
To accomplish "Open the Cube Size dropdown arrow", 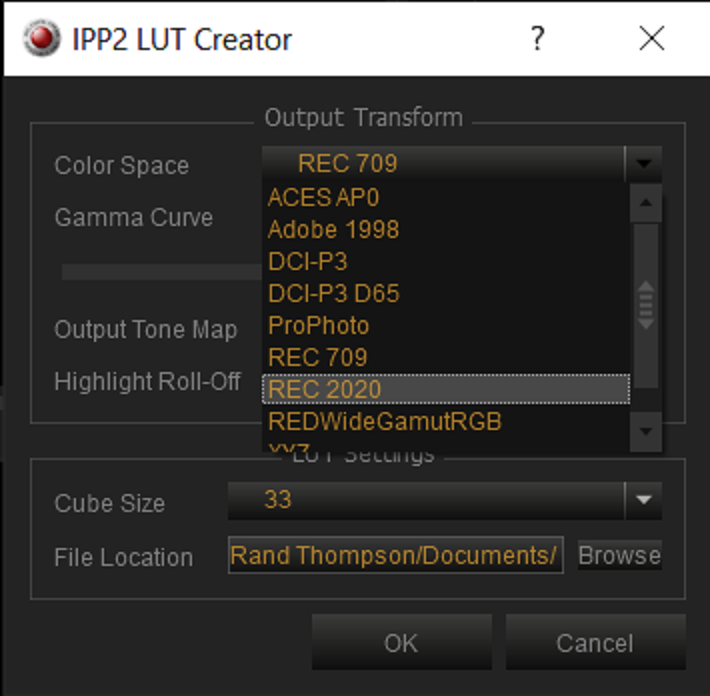I will (x=643, y=500).
